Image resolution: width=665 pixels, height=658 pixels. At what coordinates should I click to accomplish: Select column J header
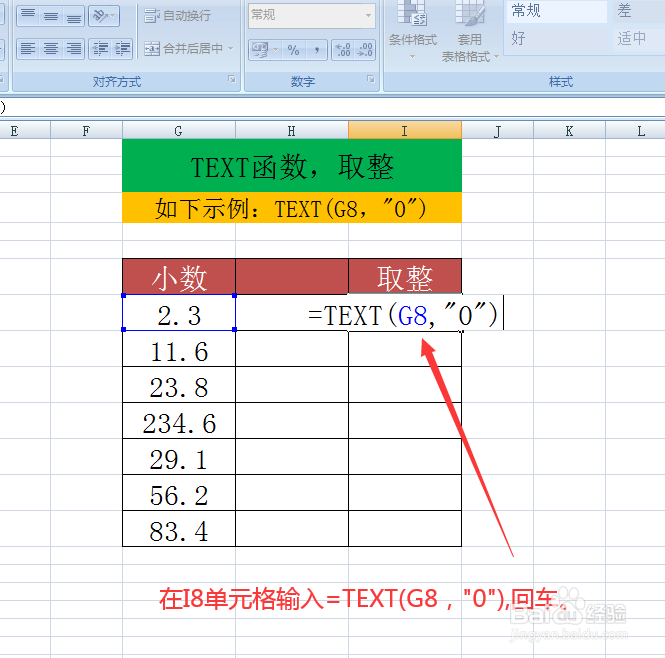click(x=497, y=131)
